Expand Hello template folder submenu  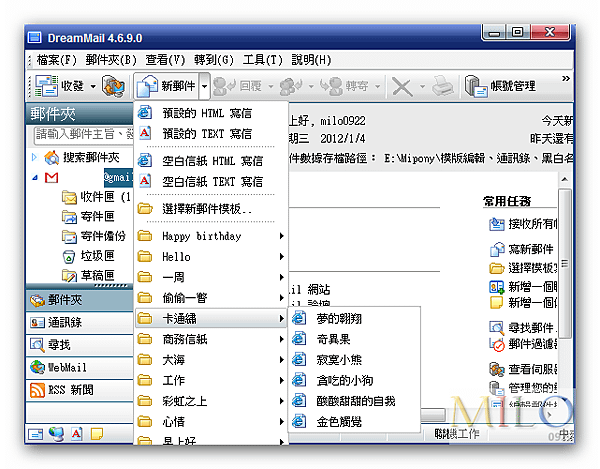click(x=211, y=256)
